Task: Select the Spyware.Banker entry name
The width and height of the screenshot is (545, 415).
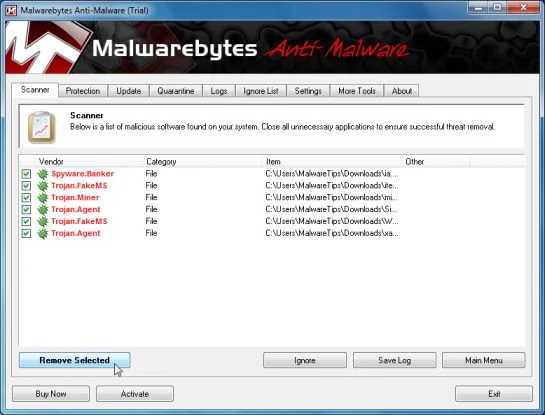Action: click(83, 174)
